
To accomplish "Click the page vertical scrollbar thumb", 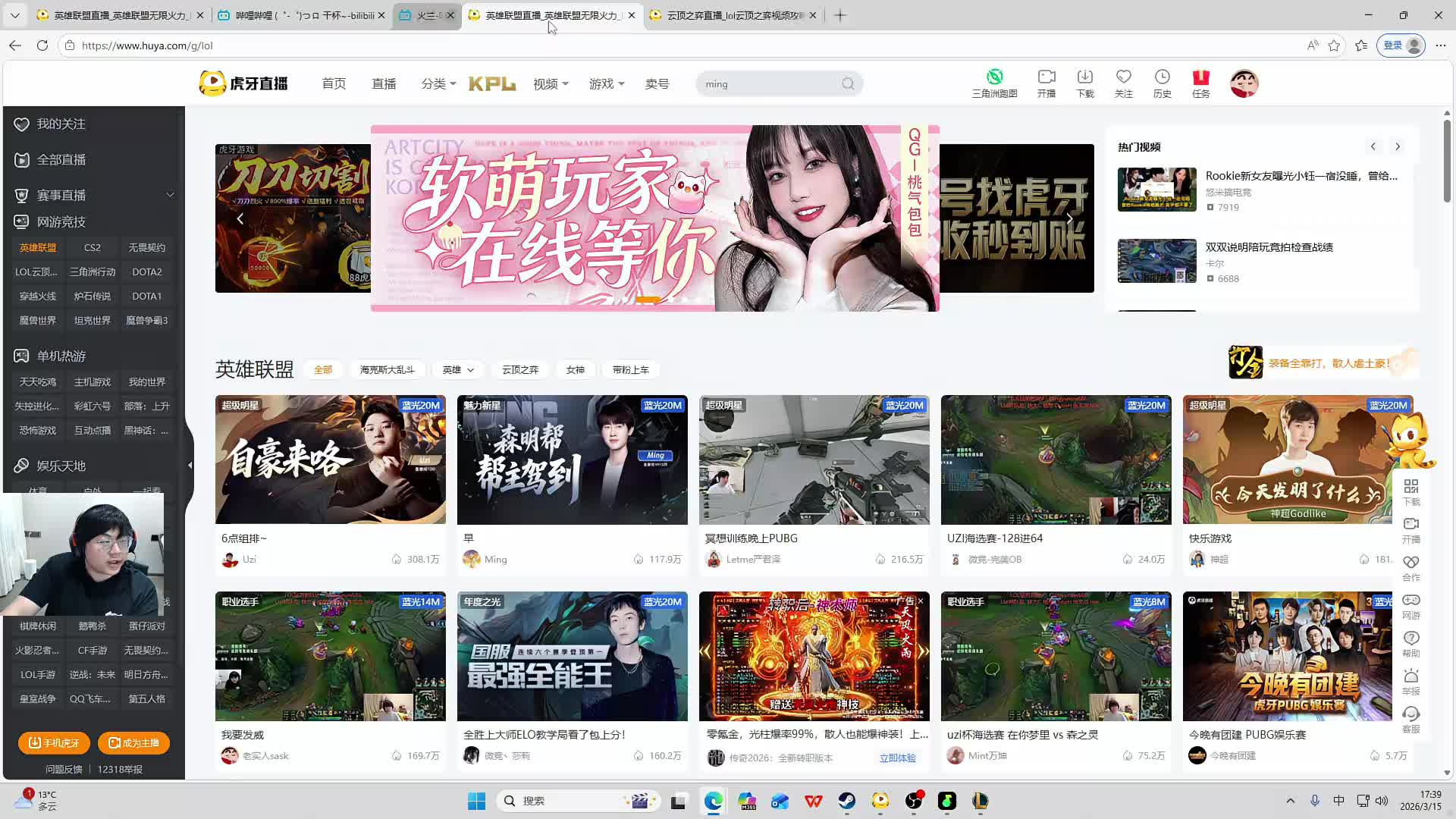I will pos(1447,159).
